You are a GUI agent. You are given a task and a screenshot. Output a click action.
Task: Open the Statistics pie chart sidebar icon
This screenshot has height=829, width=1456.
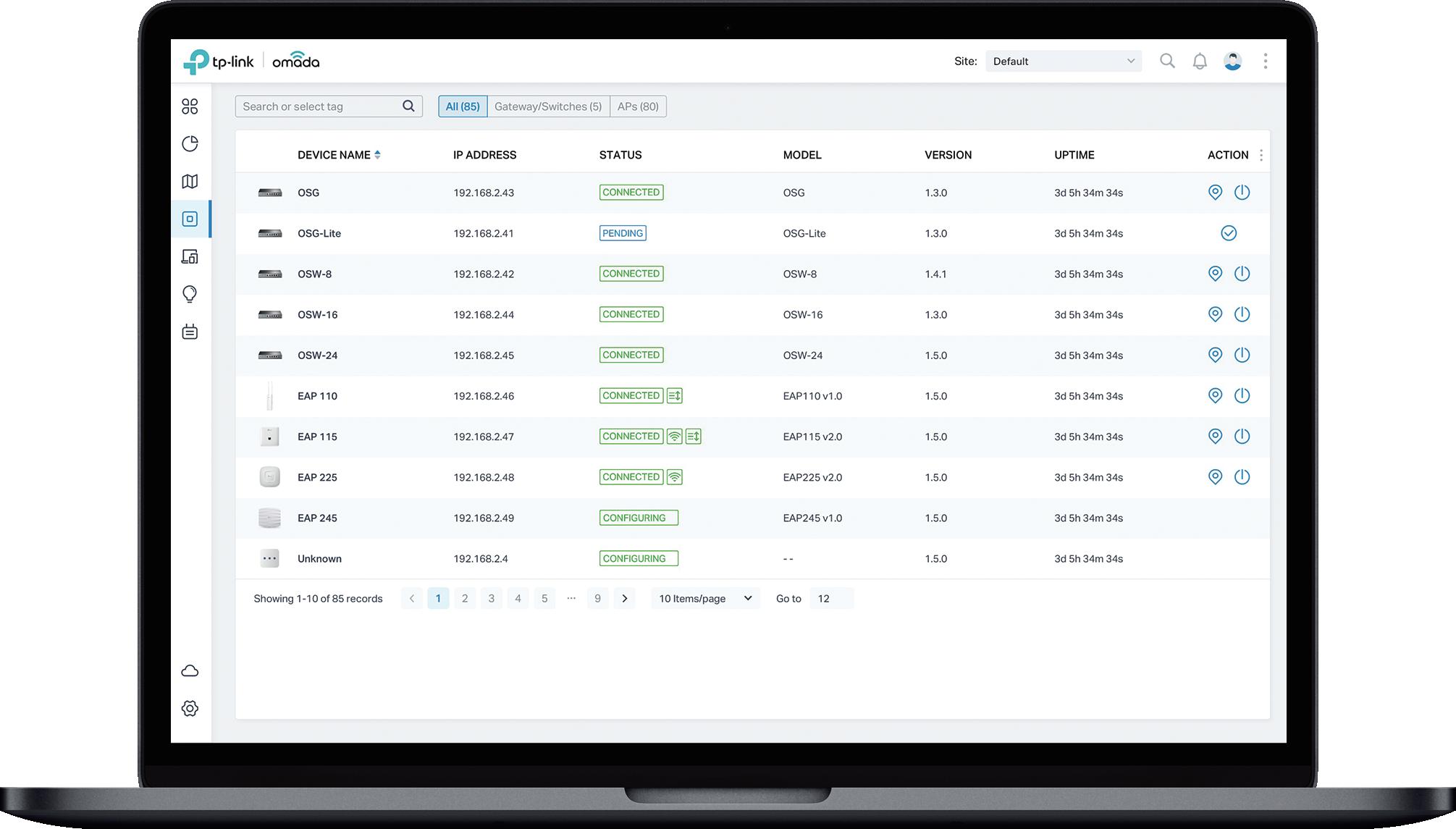coord(190,143)
